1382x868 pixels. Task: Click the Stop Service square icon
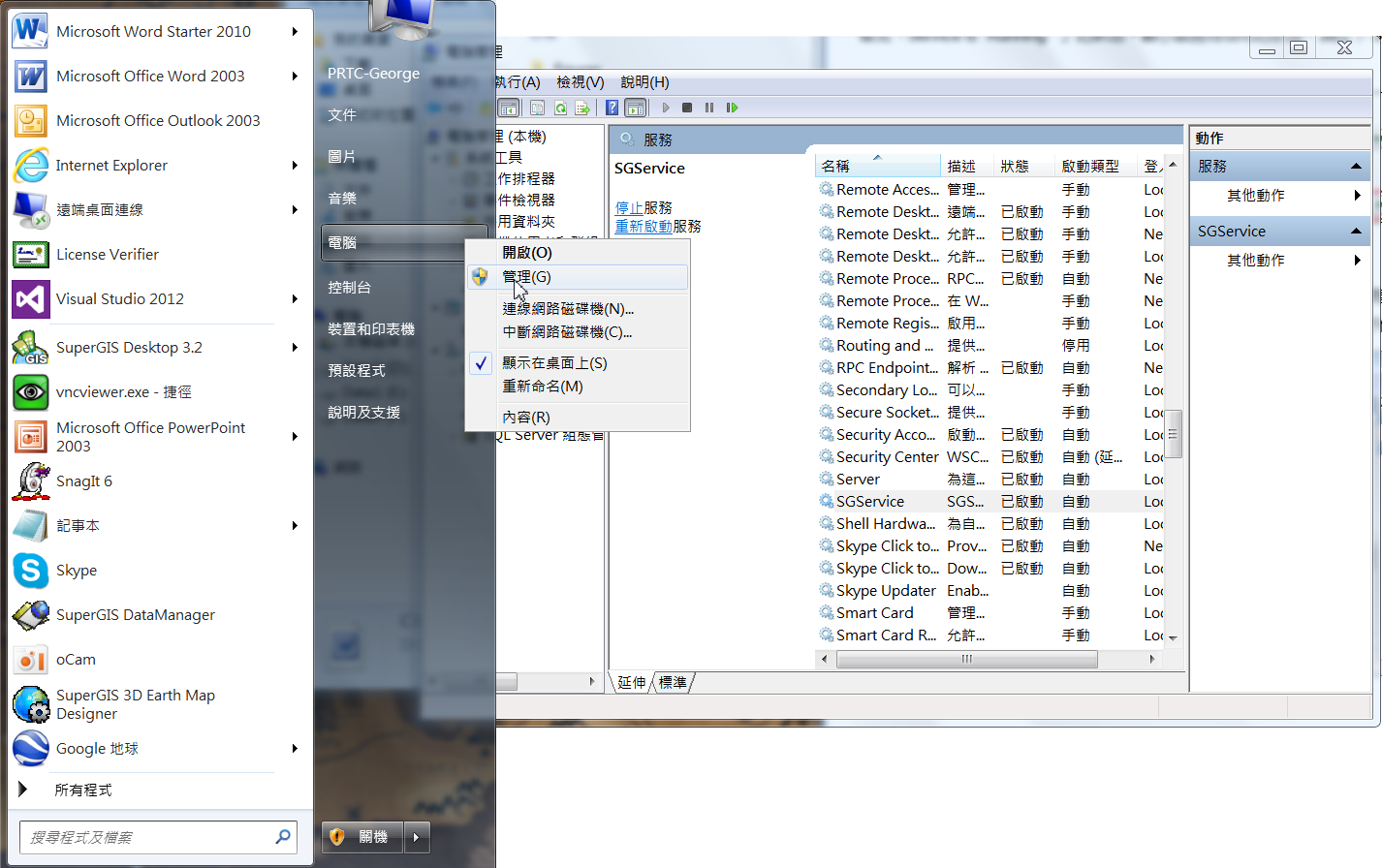[687, 108]
